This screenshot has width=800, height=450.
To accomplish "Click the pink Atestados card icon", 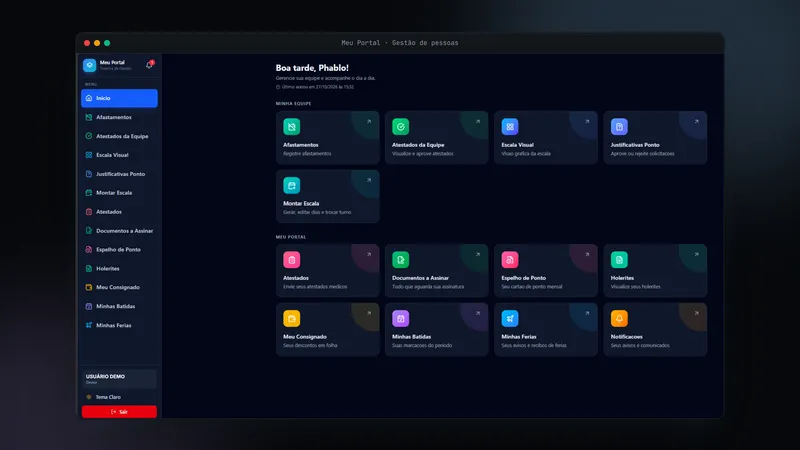I will point(292,260).
